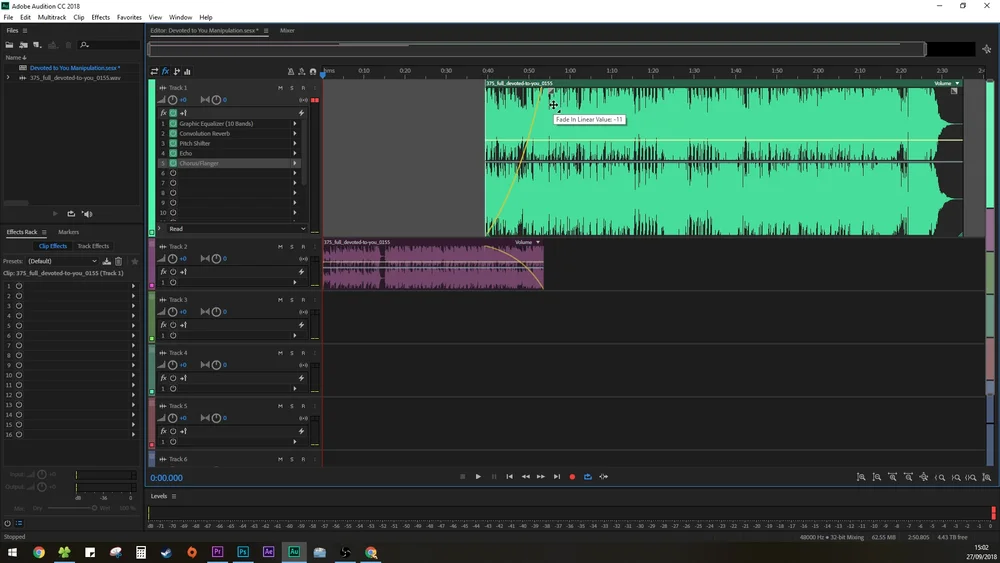Screen dimensions: 1000x563
Task: Toggle the metronome icon above the track headers
Action: (x=291, y=71)
